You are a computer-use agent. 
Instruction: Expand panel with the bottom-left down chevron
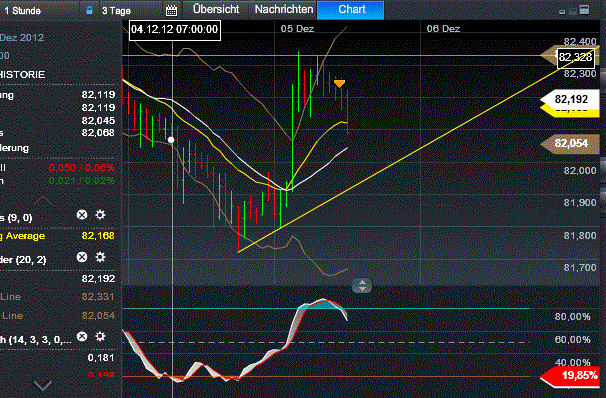coord(43,385)
